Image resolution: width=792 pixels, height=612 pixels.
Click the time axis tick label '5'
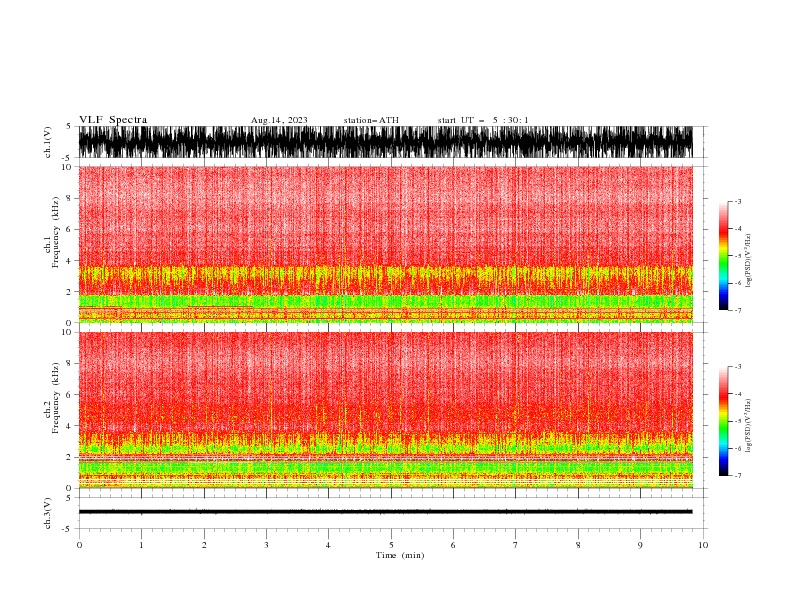click(391, 545)
